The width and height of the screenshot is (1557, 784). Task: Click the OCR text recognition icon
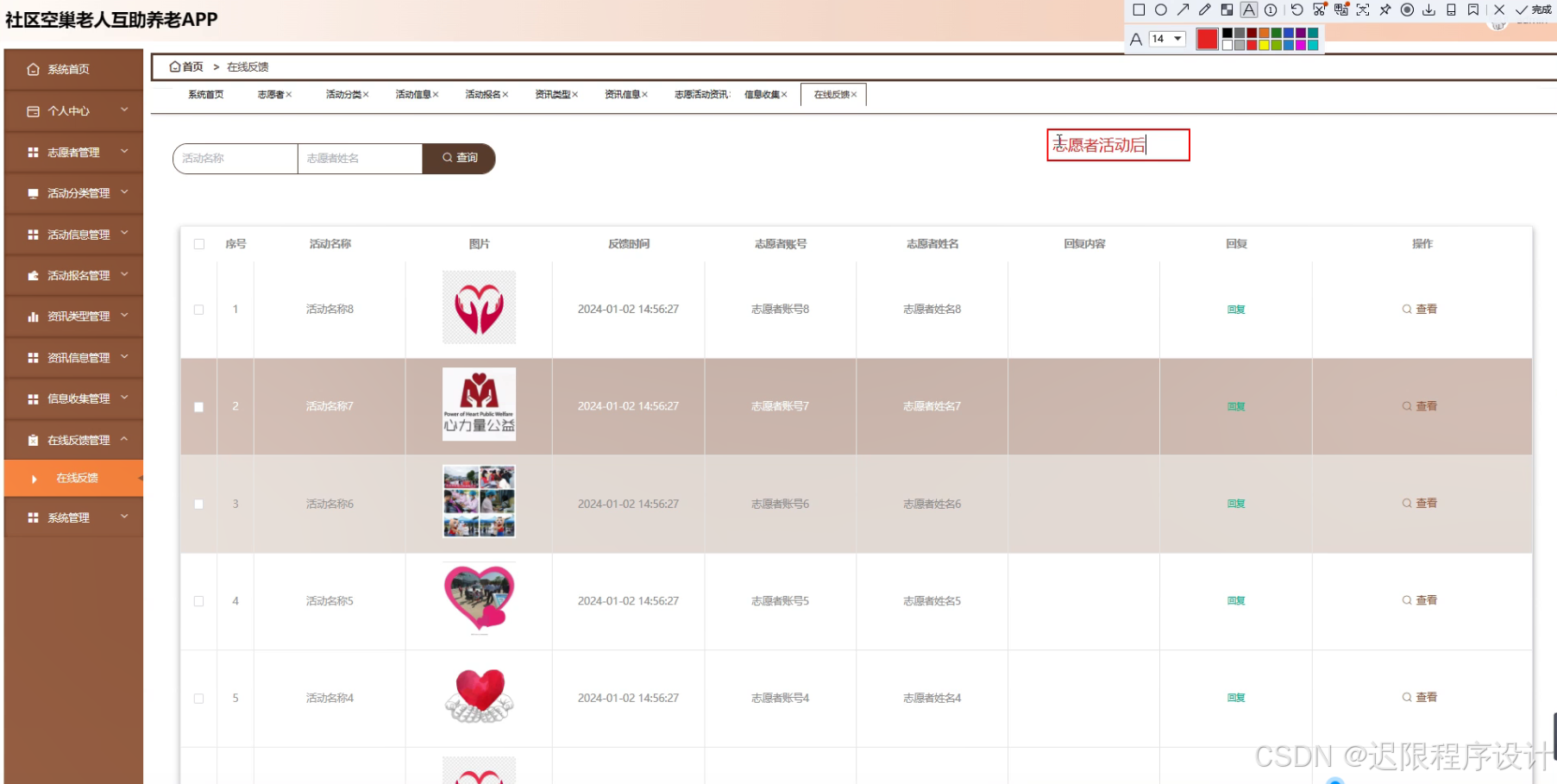click(x=1363, y=9)
